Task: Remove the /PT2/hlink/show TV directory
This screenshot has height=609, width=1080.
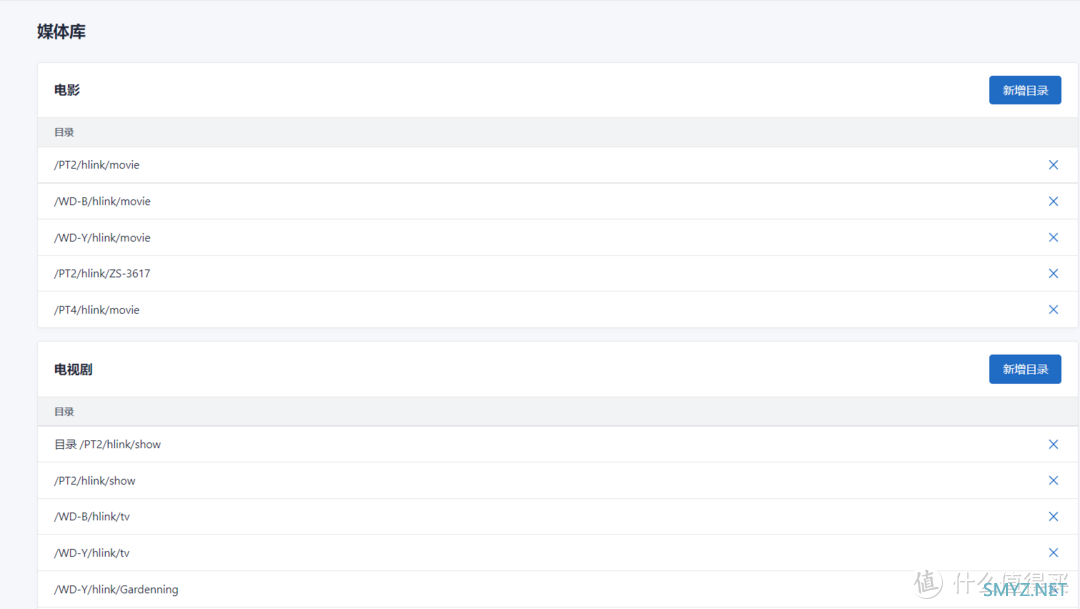Action: (1053, 481)
